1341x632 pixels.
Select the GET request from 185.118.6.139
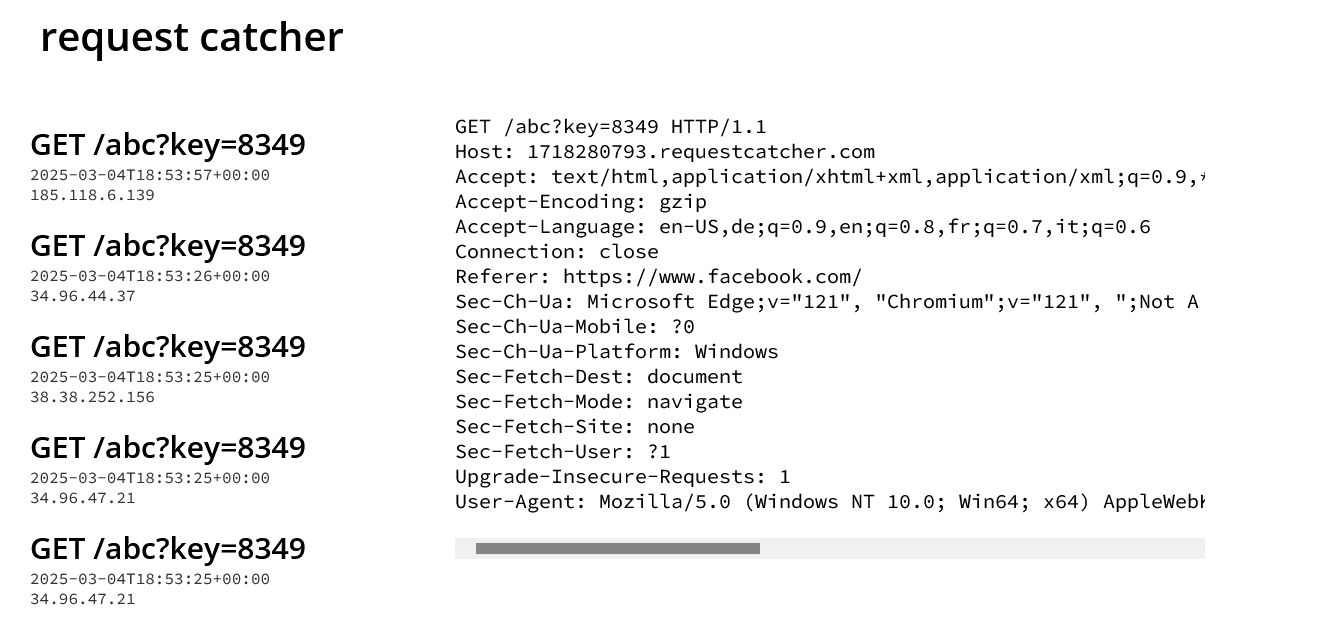(168, 145)
